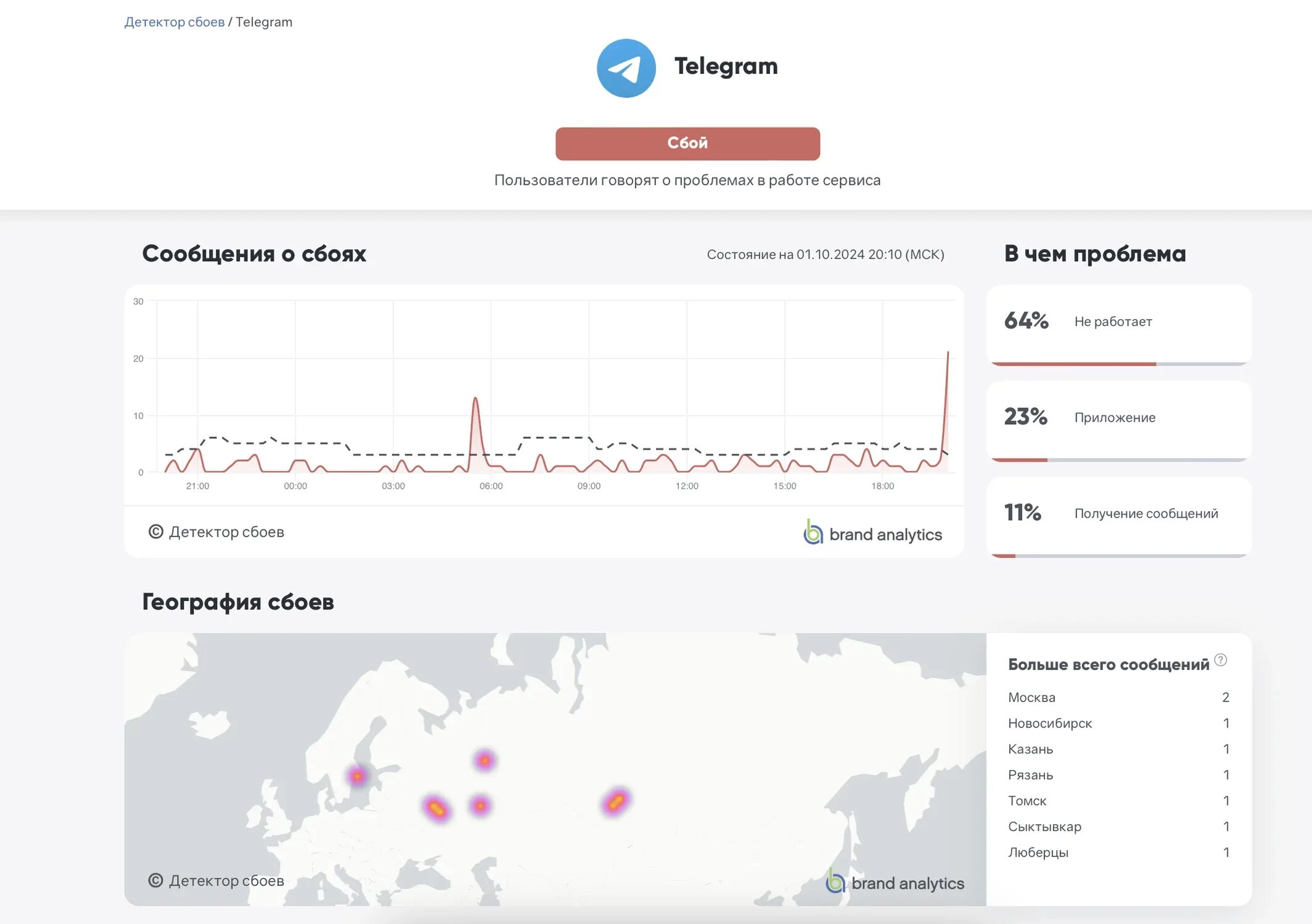Viewport: 1312px width, 924px height.
Task: Click the red Сбой status button
Action: coord(687,144)
